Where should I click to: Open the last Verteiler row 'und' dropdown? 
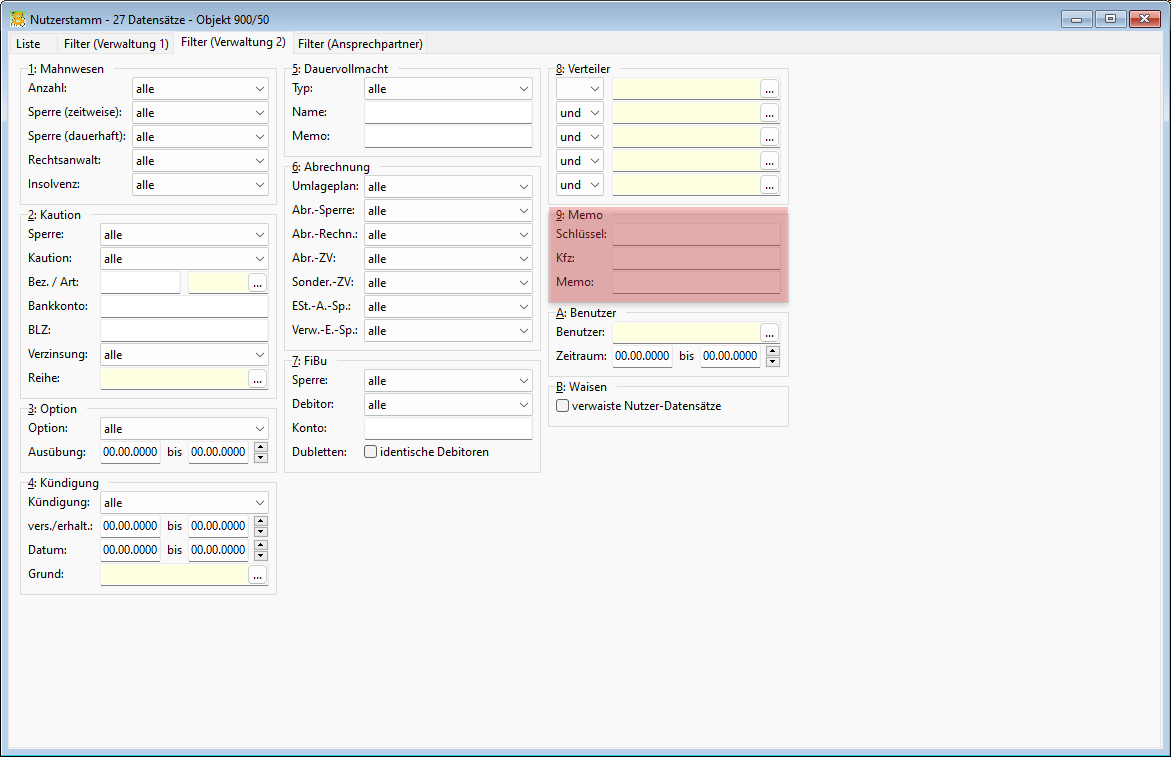click(580, 184)
